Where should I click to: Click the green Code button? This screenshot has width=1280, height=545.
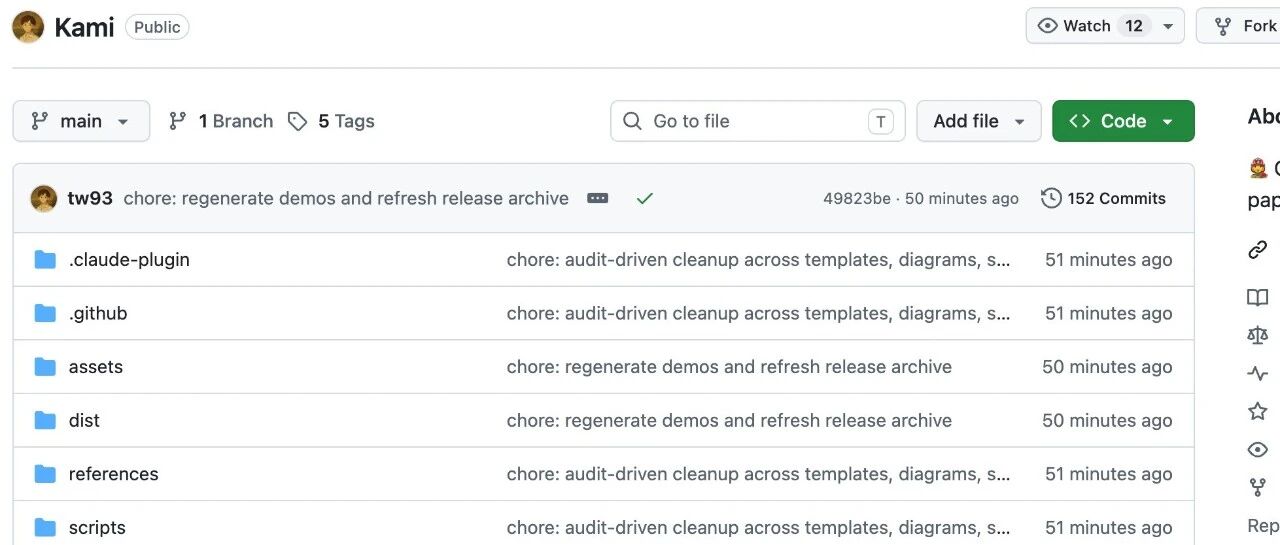(1123, 121)
